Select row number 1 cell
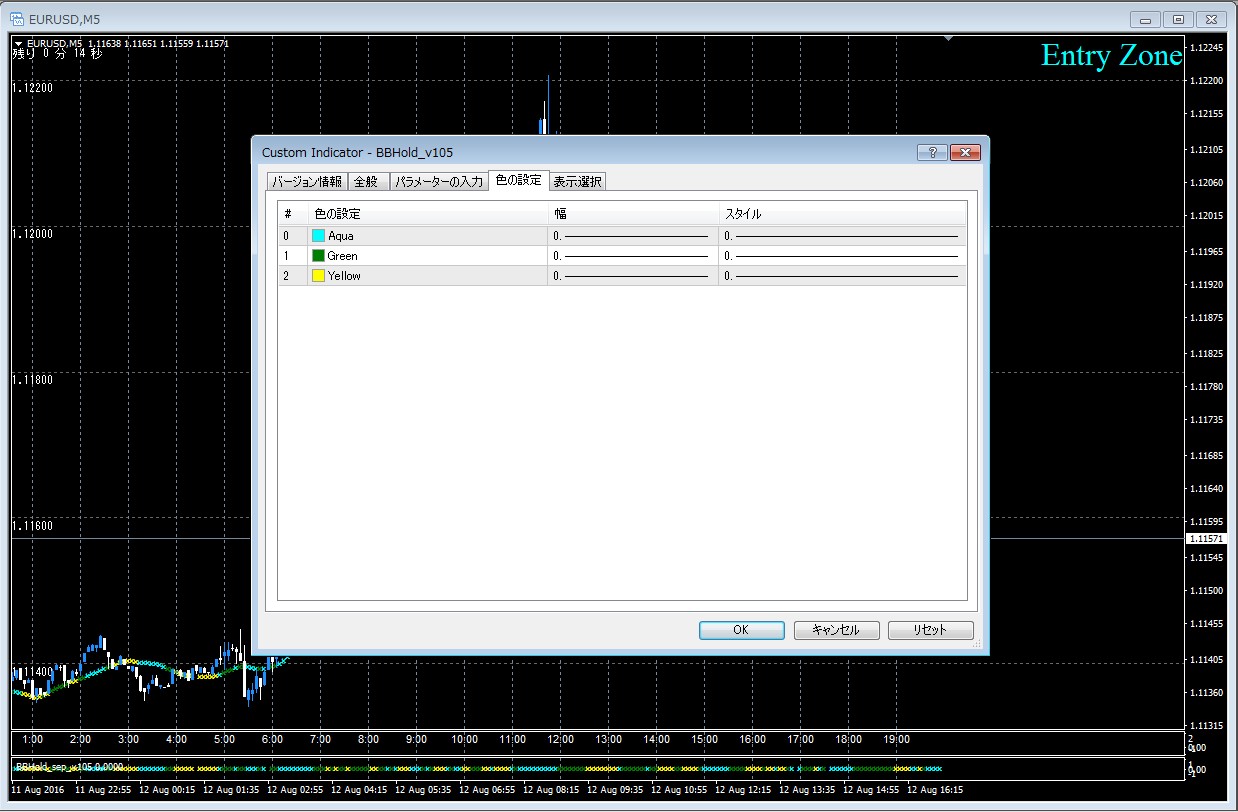This screenshot has height=812, width=1238. 293,256
